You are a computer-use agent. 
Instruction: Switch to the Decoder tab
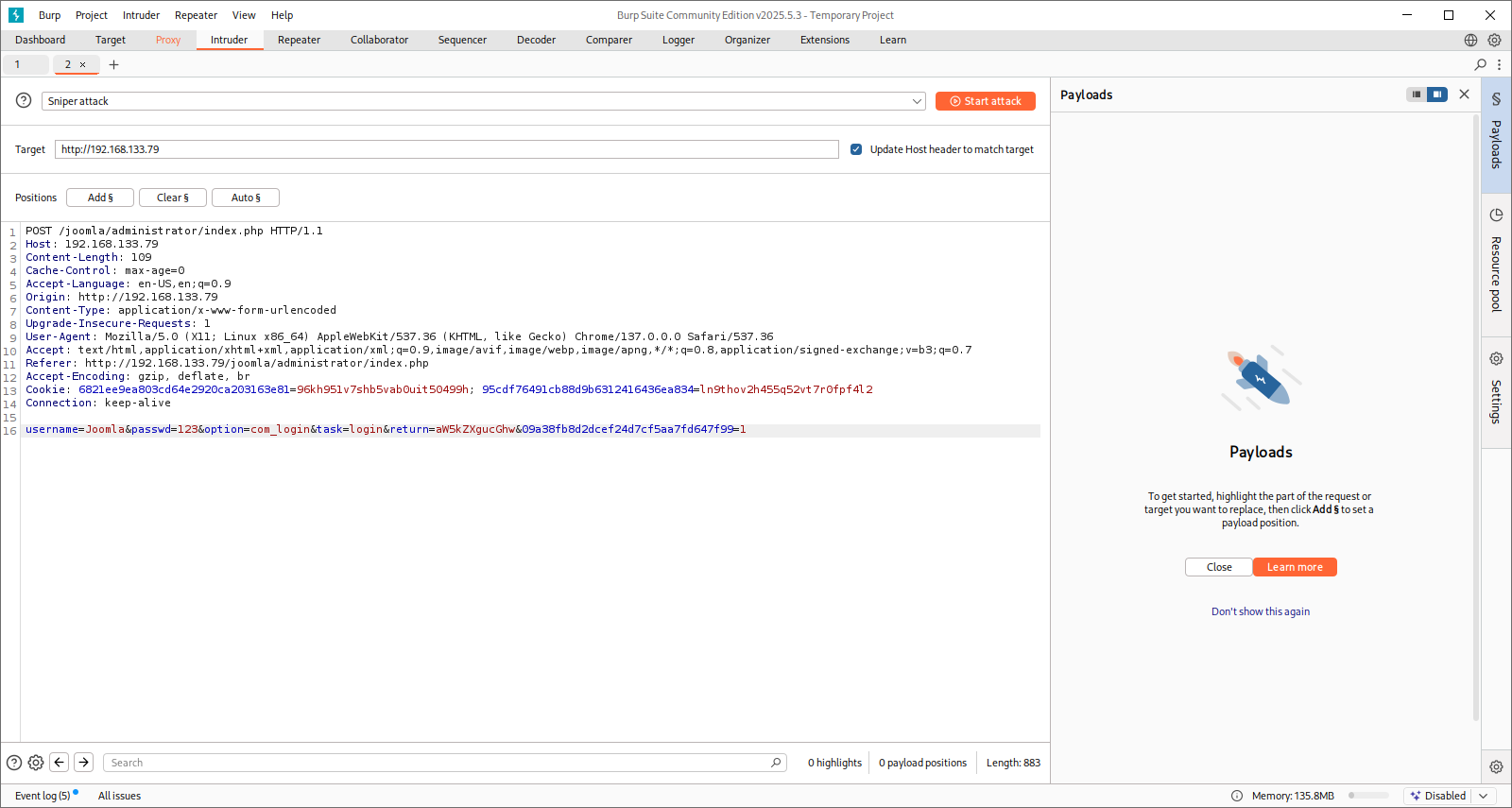pyautogui.click(x=536, y=40)
